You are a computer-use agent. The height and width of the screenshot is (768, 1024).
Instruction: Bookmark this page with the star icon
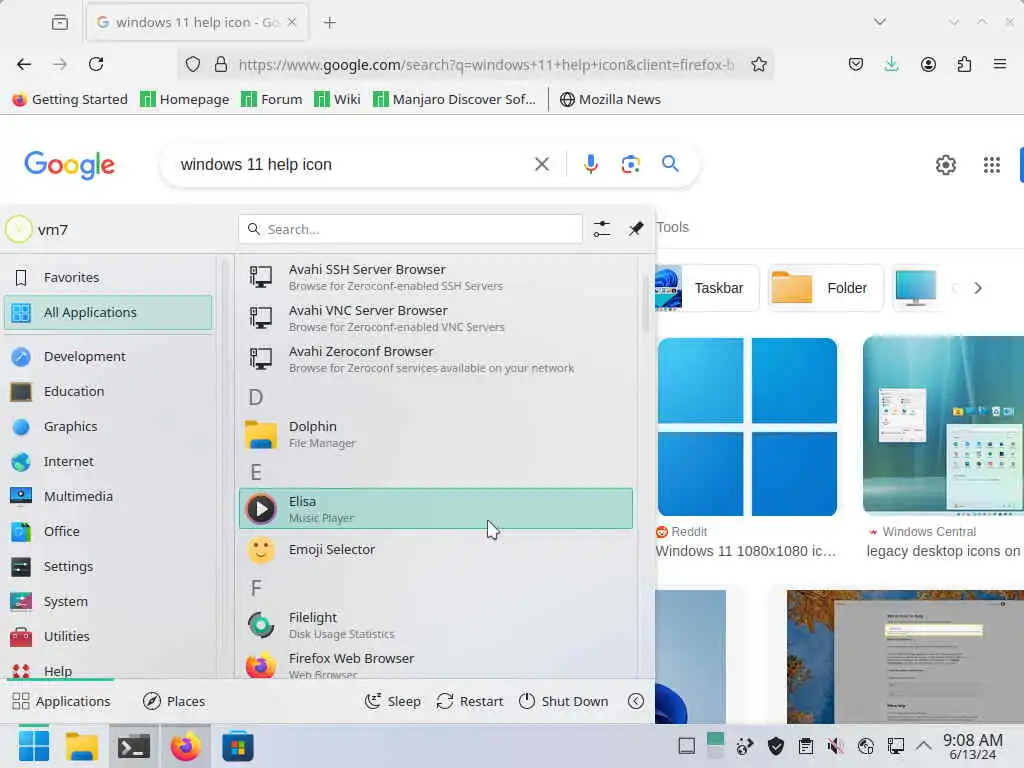[758, 64]
